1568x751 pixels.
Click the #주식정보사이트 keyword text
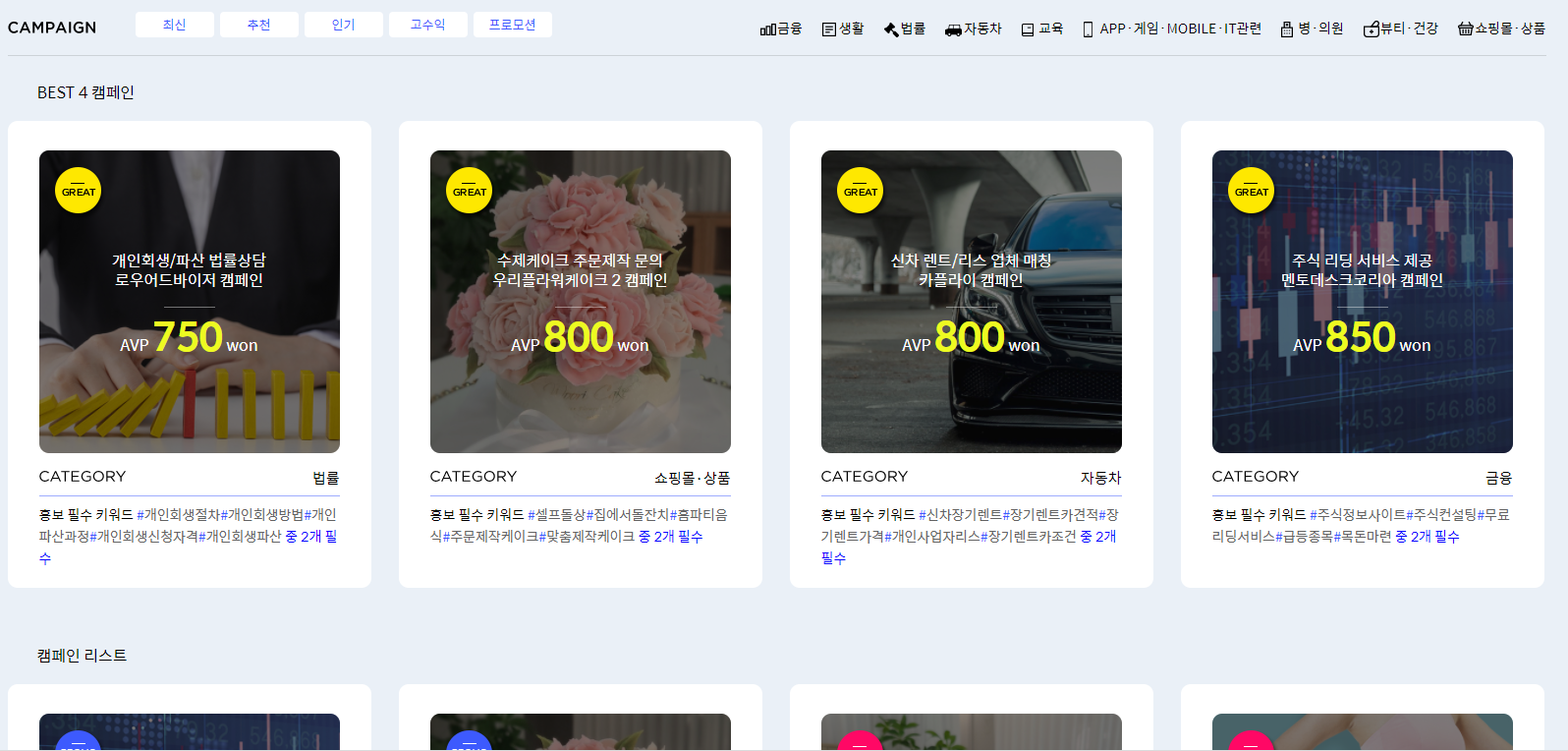click(1358, 515)
